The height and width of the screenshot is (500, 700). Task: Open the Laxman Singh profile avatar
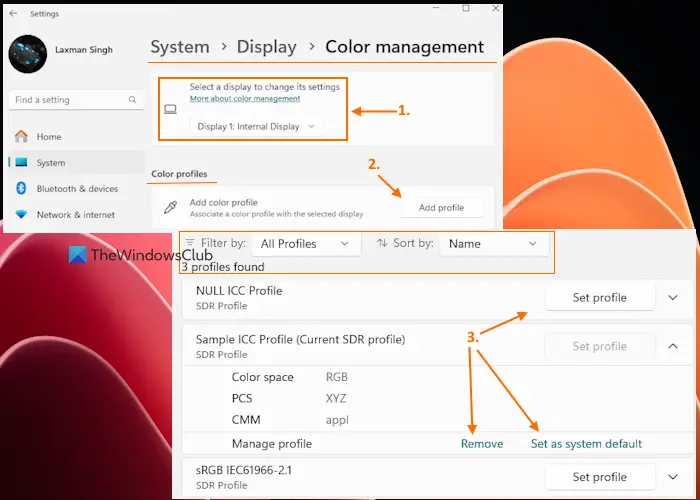click(28, 54)
